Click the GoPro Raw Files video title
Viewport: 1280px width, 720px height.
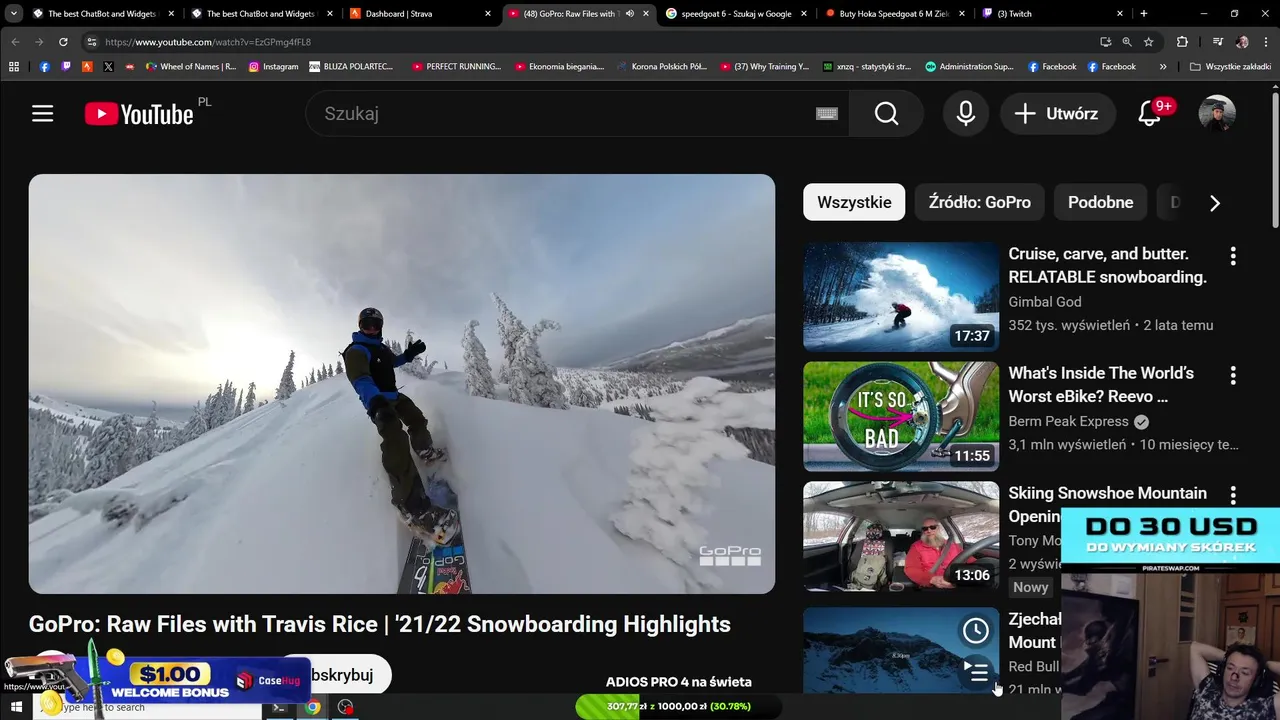380,624
